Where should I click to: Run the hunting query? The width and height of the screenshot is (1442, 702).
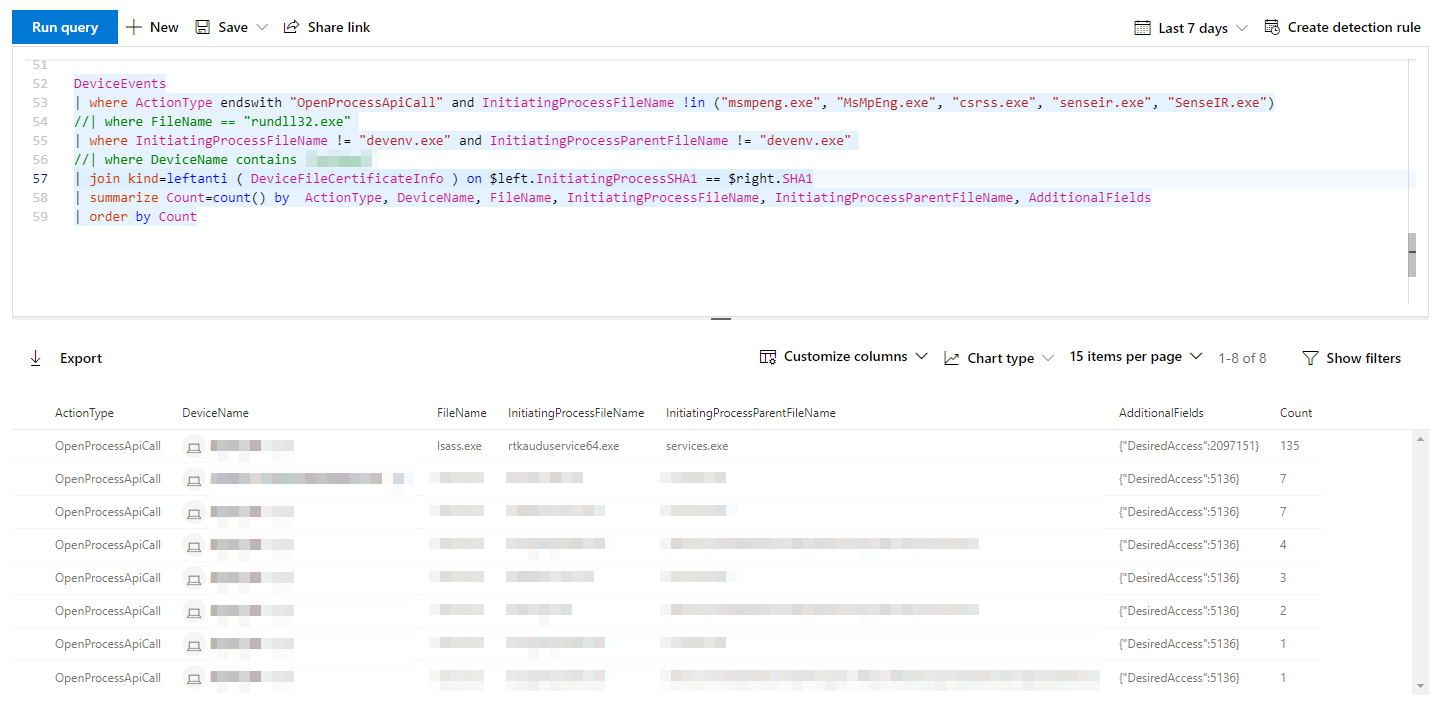pos(65,27)
